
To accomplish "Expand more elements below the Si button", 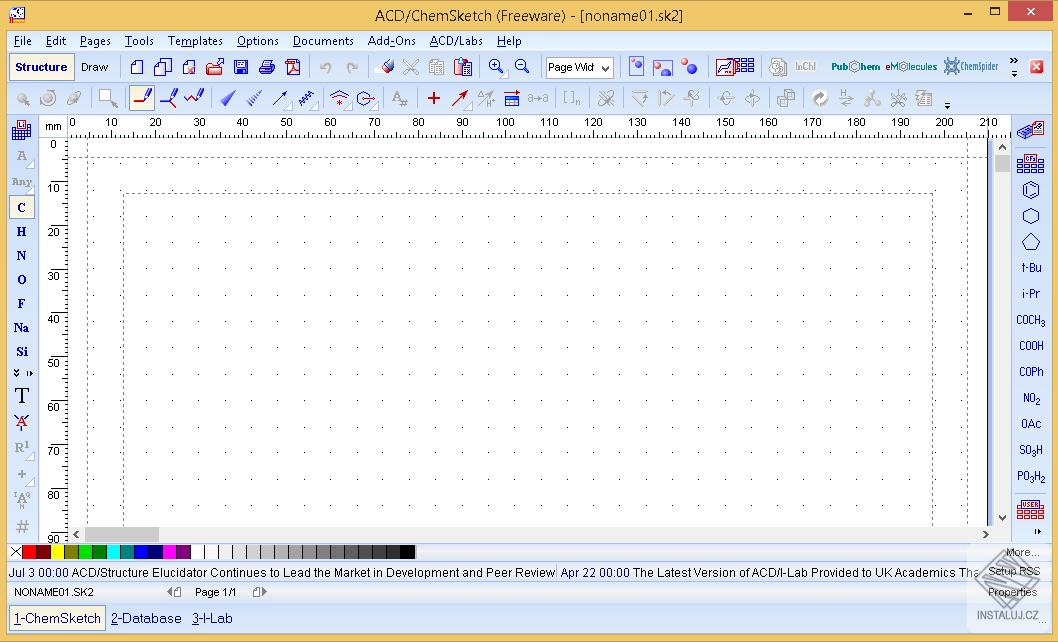I will tap(17, 373).
